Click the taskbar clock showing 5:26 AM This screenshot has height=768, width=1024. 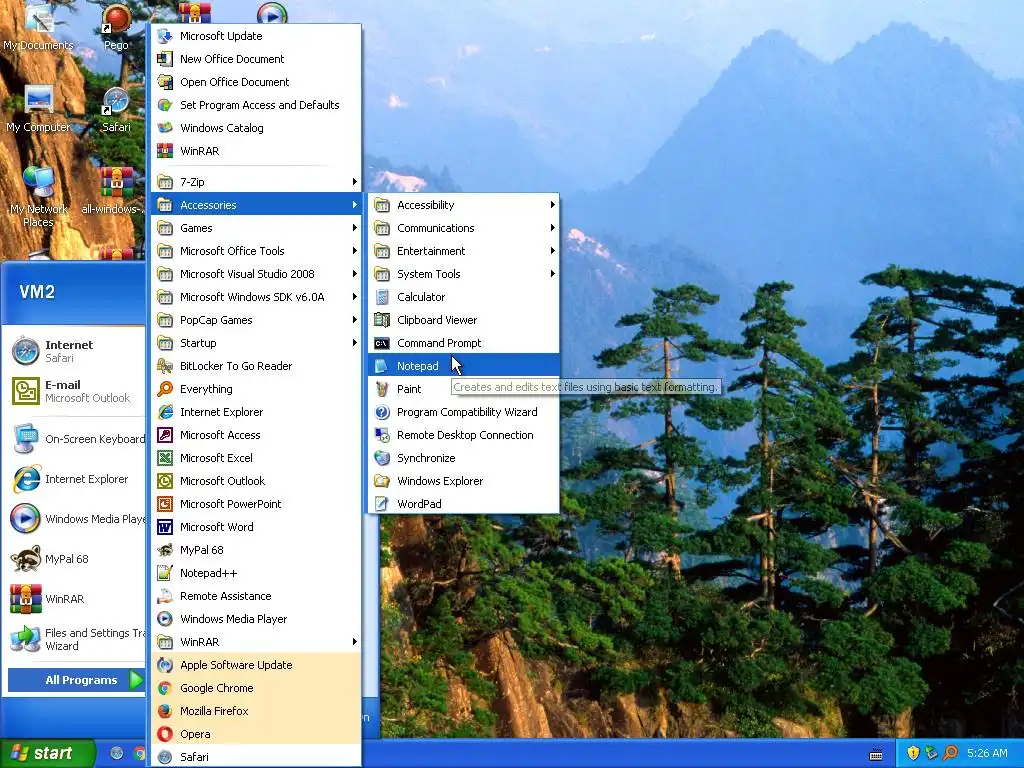tap(987, 753)
